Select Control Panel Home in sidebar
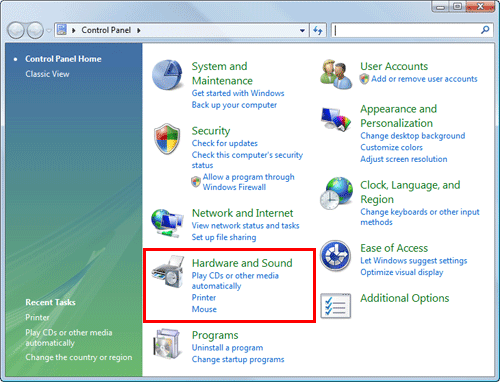 tap(63, 59)
